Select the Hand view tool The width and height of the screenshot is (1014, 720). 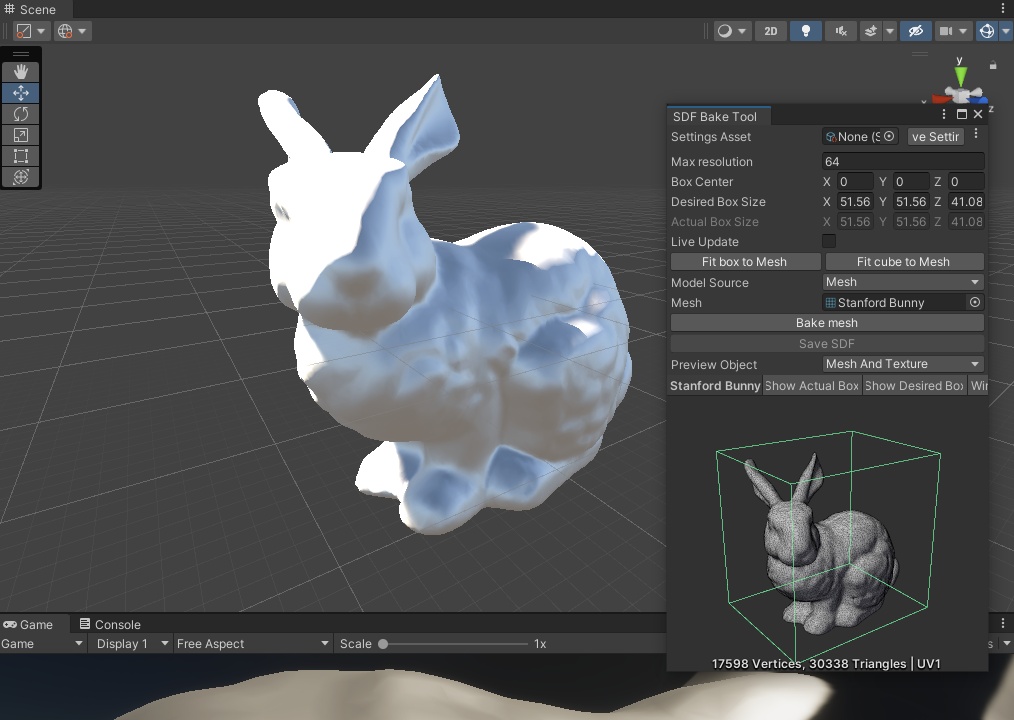pos(21,72)
